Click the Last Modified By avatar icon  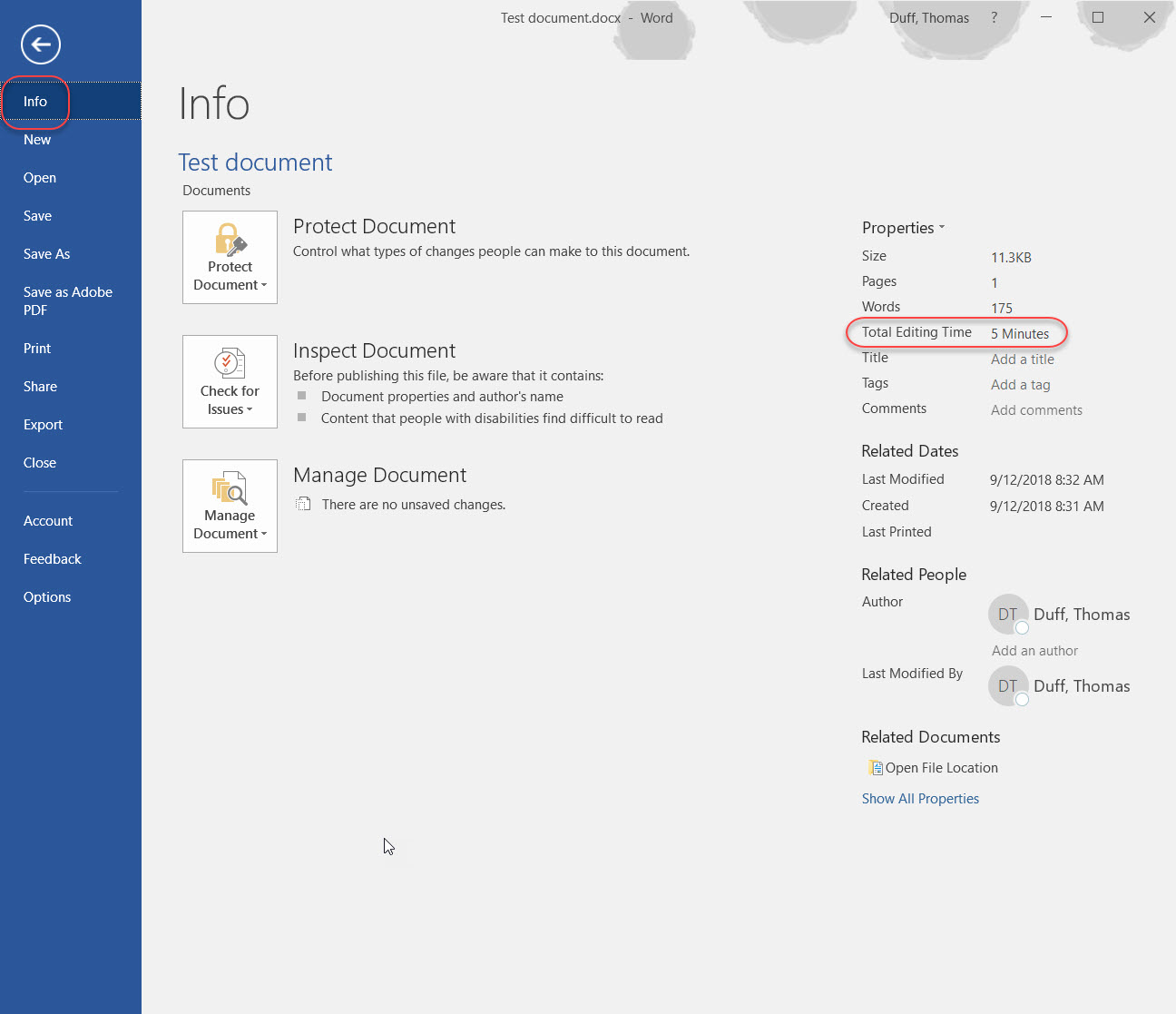1007,686
